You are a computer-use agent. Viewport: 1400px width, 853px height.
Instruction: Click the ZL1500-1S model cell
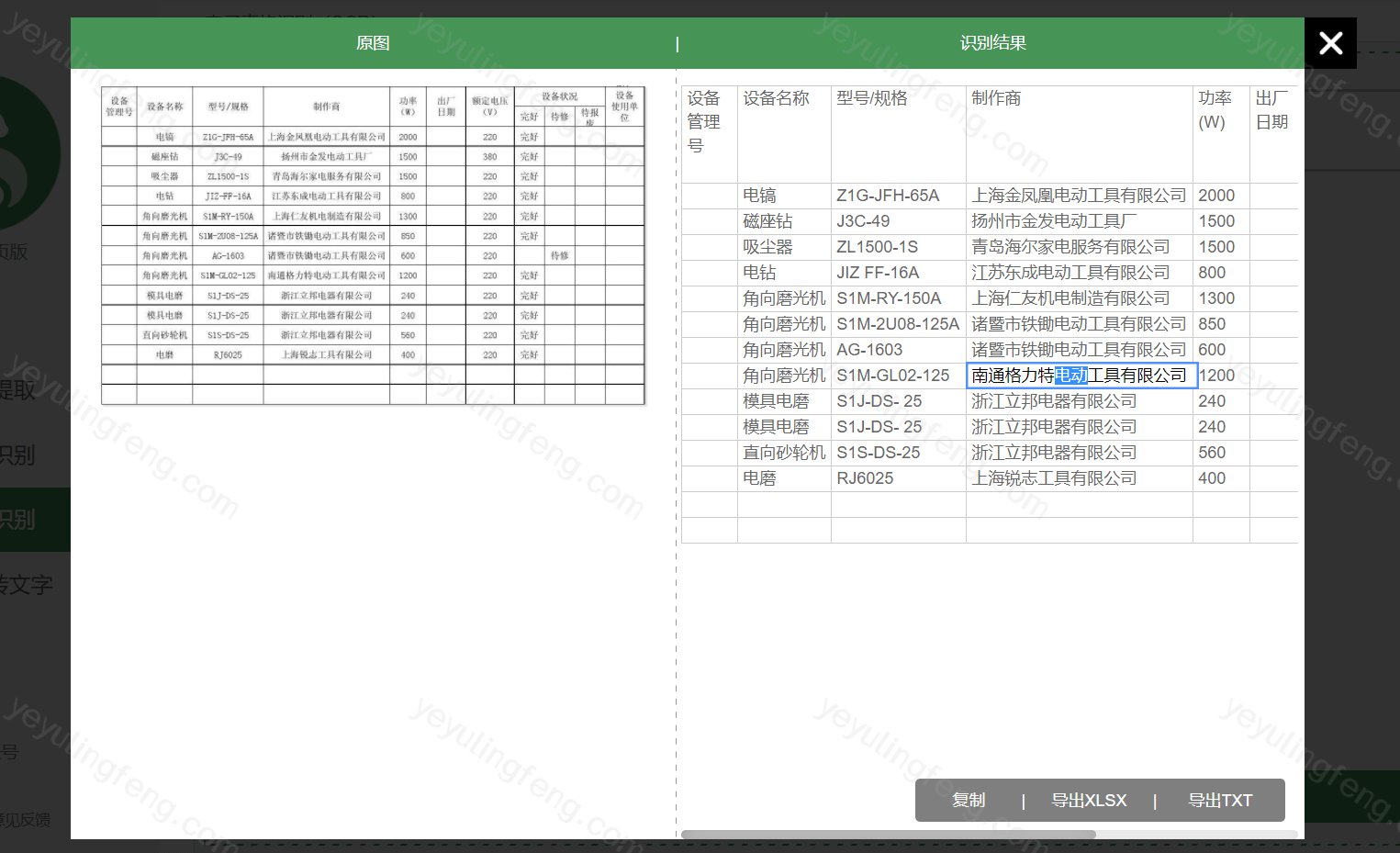click(899, 247)
